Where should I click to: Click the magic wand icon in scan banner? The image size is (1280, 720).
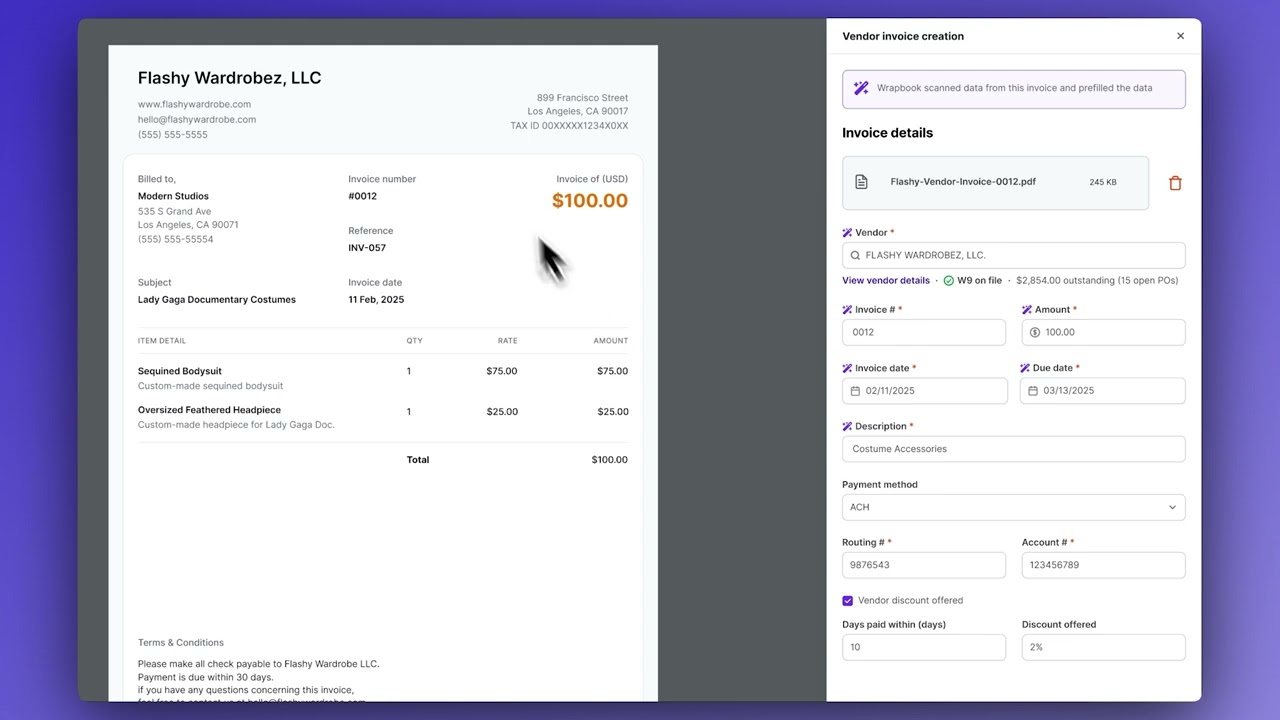tap(861, 88)
